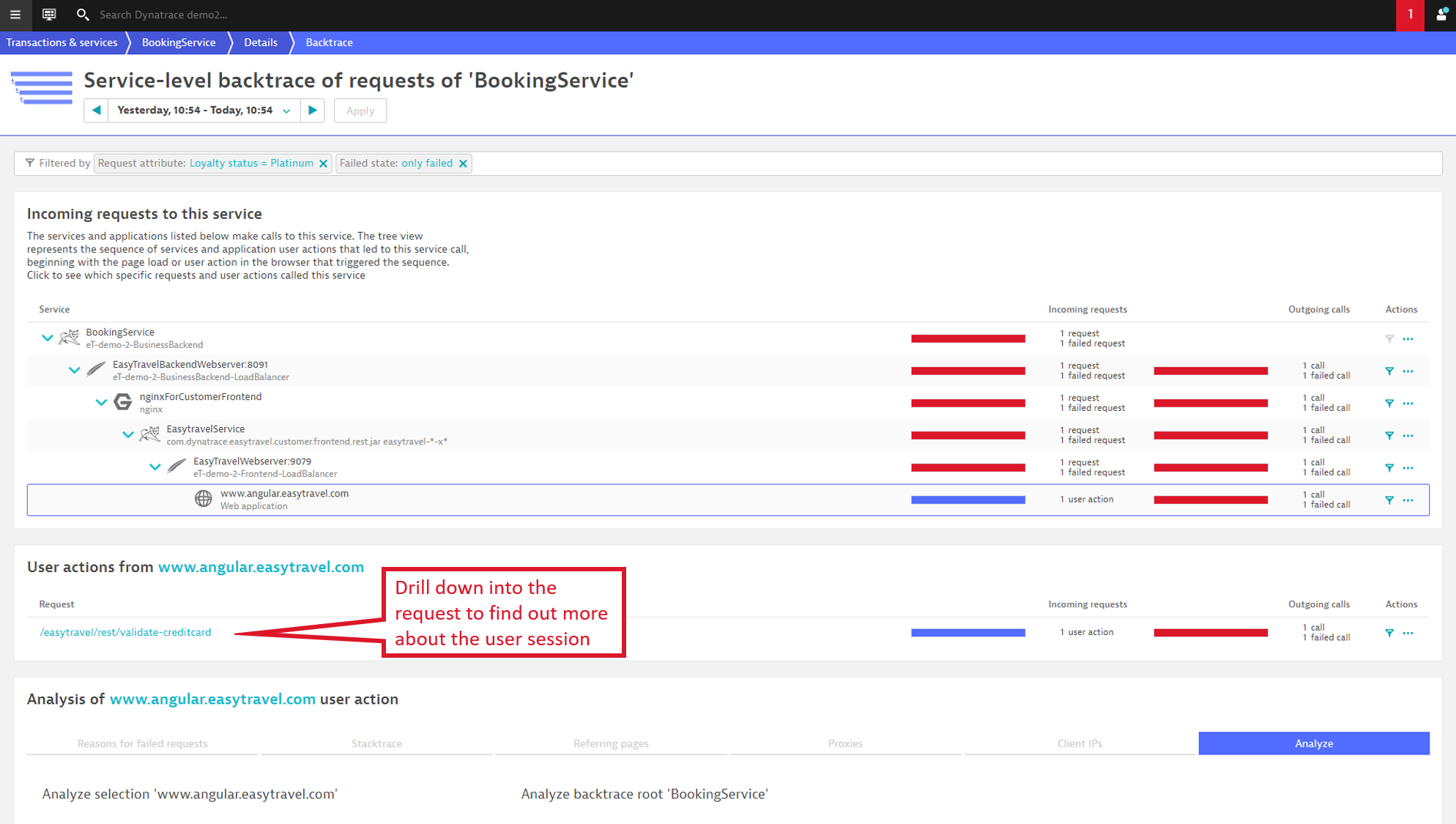Click the Backtrace breadcrumb
The height and width of the screenshot is (824, 1456).
[329, 42]
